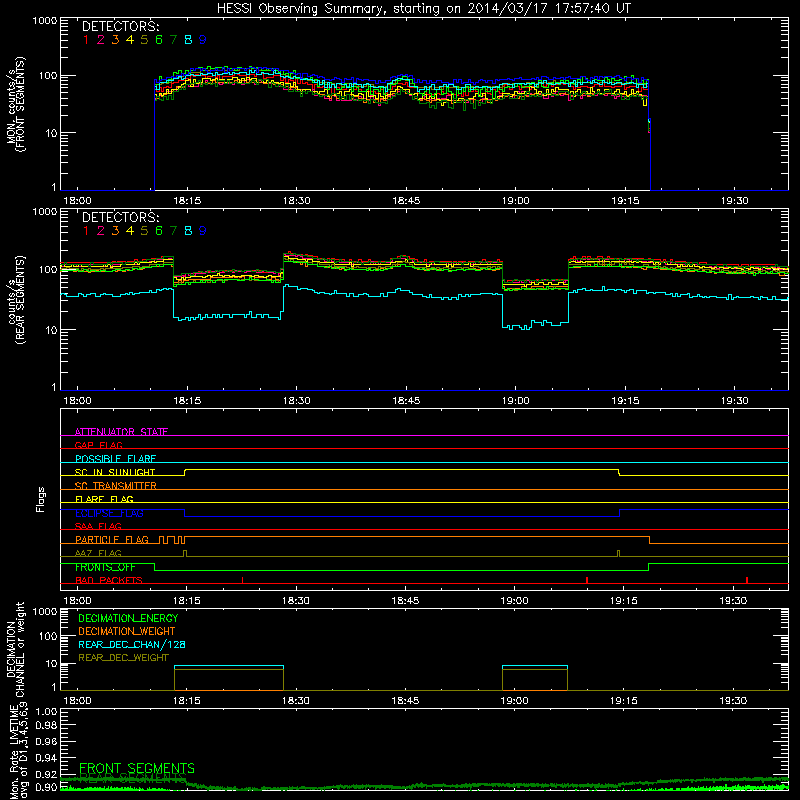
Task: Click the DECIMATION_WEIGHT legend entry
Action: [127, 631]
